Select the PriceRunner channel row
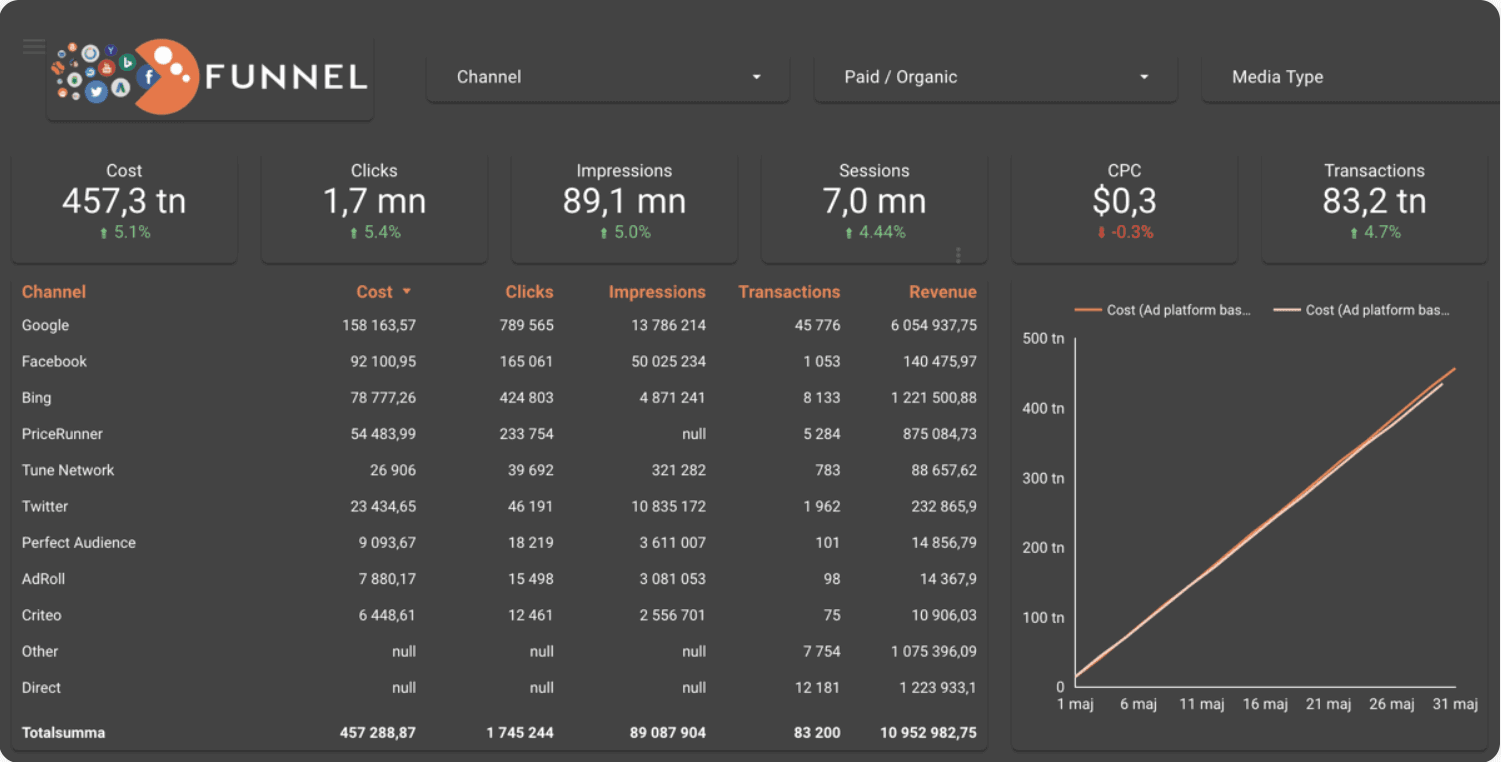 [x=499, y=434]
